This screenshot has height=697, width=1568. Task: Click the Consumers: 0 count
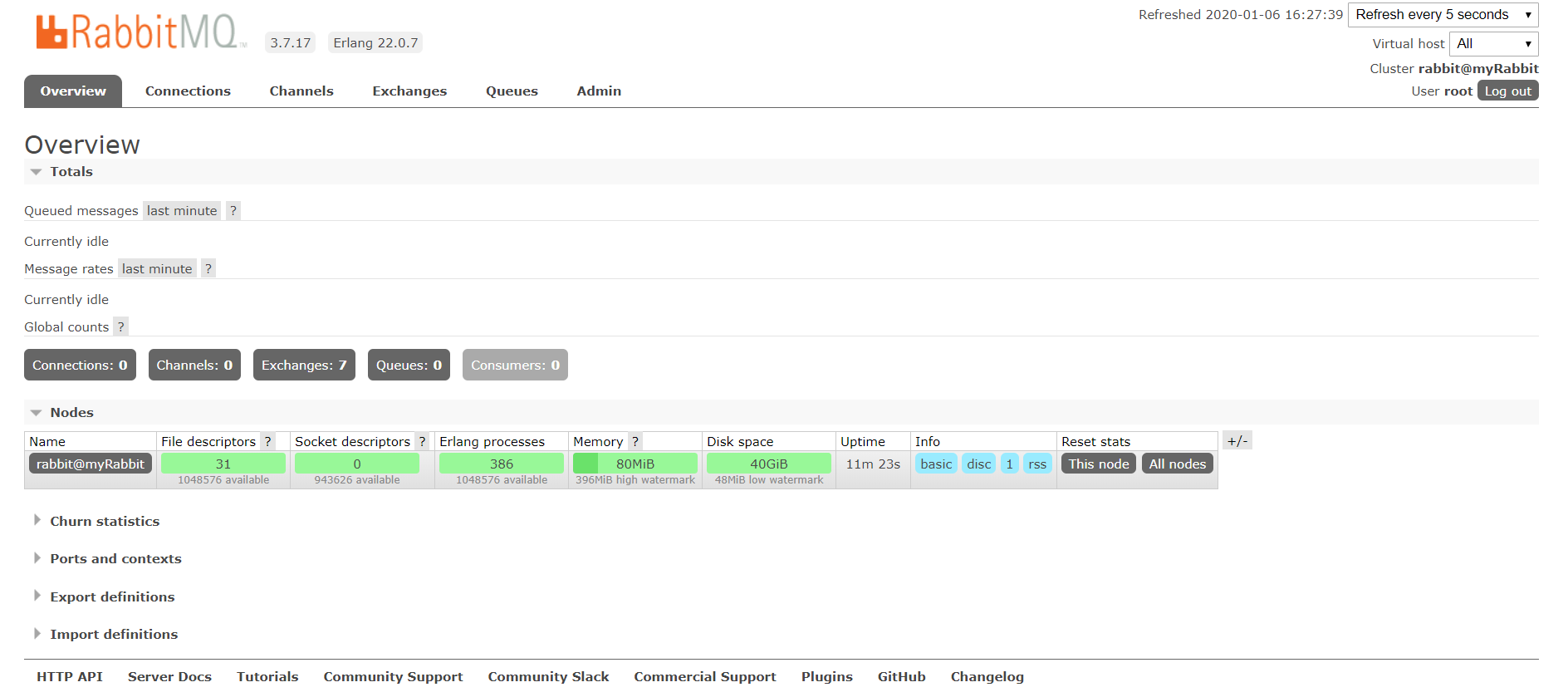pyautogui.click(x=515, y=366)
